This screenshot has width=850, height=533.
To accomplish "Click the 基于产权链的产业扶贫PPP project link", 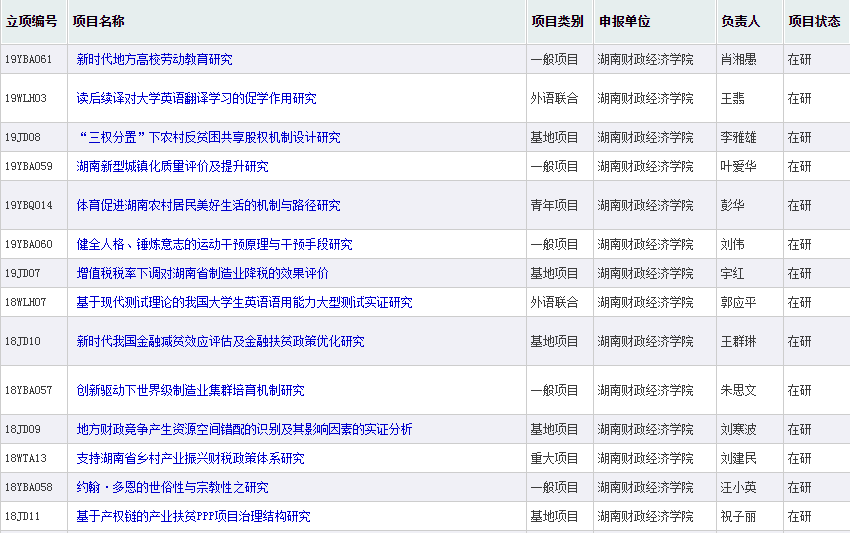I will 193,516.
